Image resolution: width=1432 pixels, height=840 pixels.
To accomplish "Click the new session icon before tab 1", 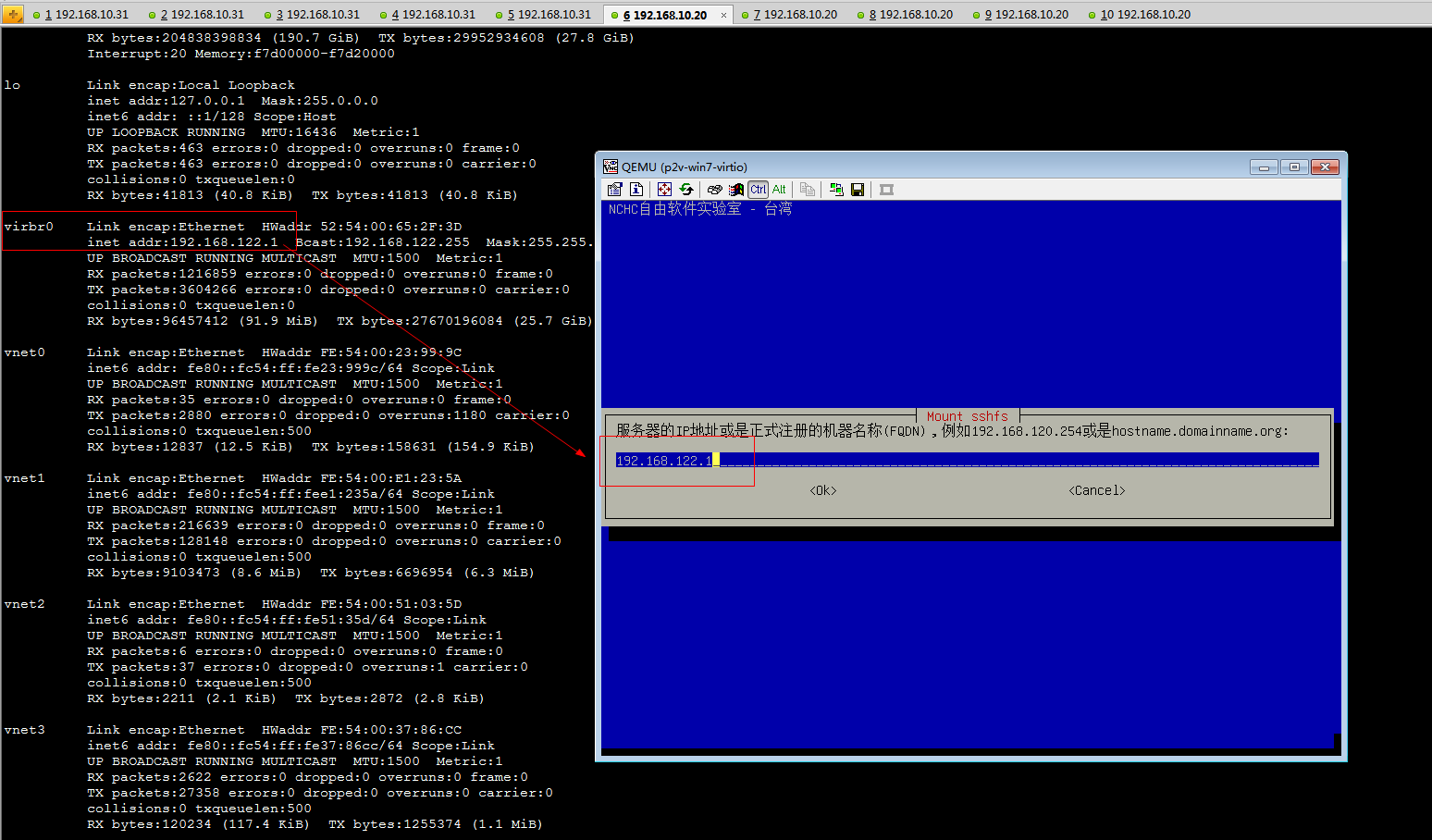I will tap(13, 15).
